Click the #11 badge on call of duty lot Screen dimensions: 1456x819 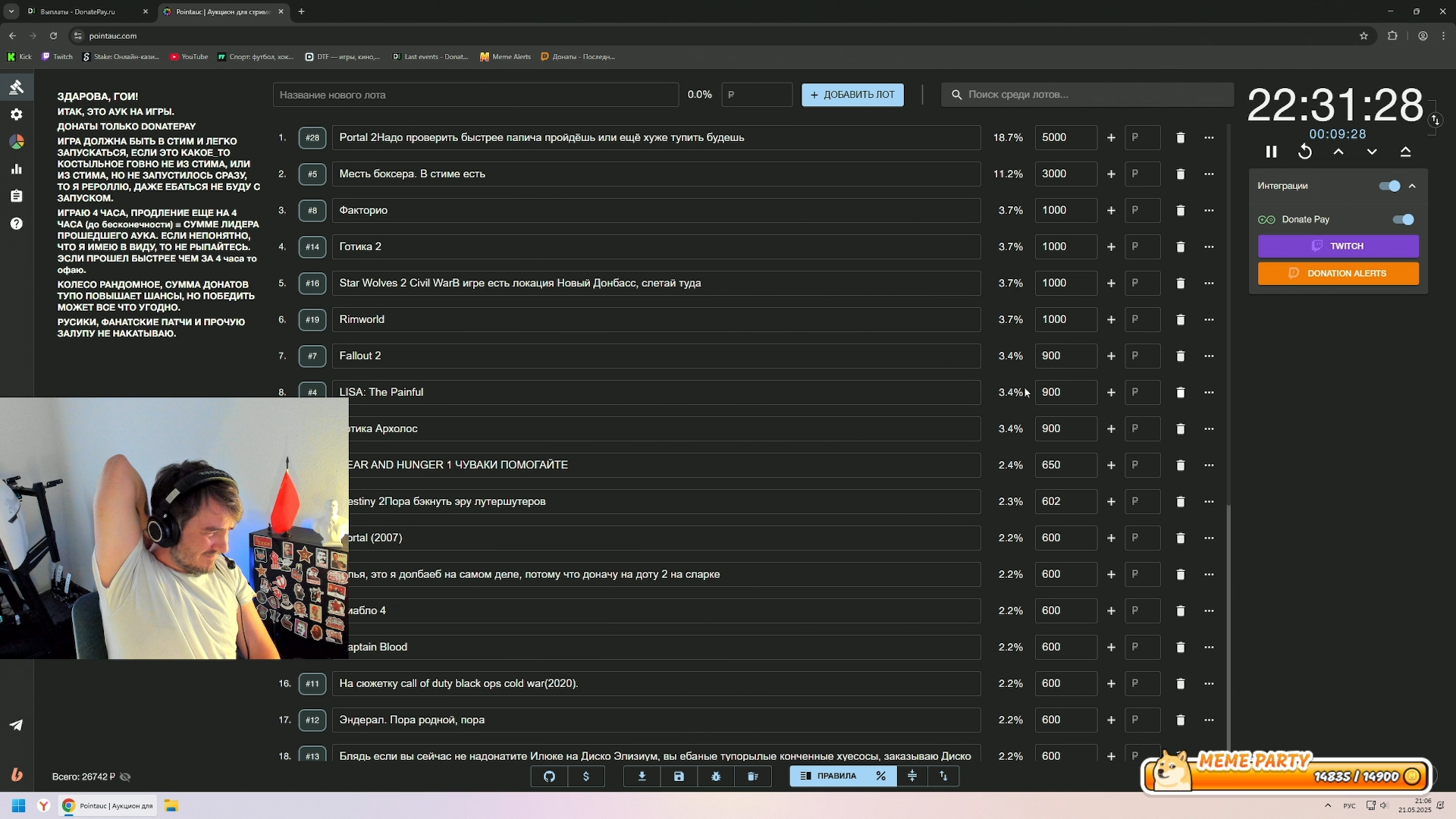(x=312, y=683)
